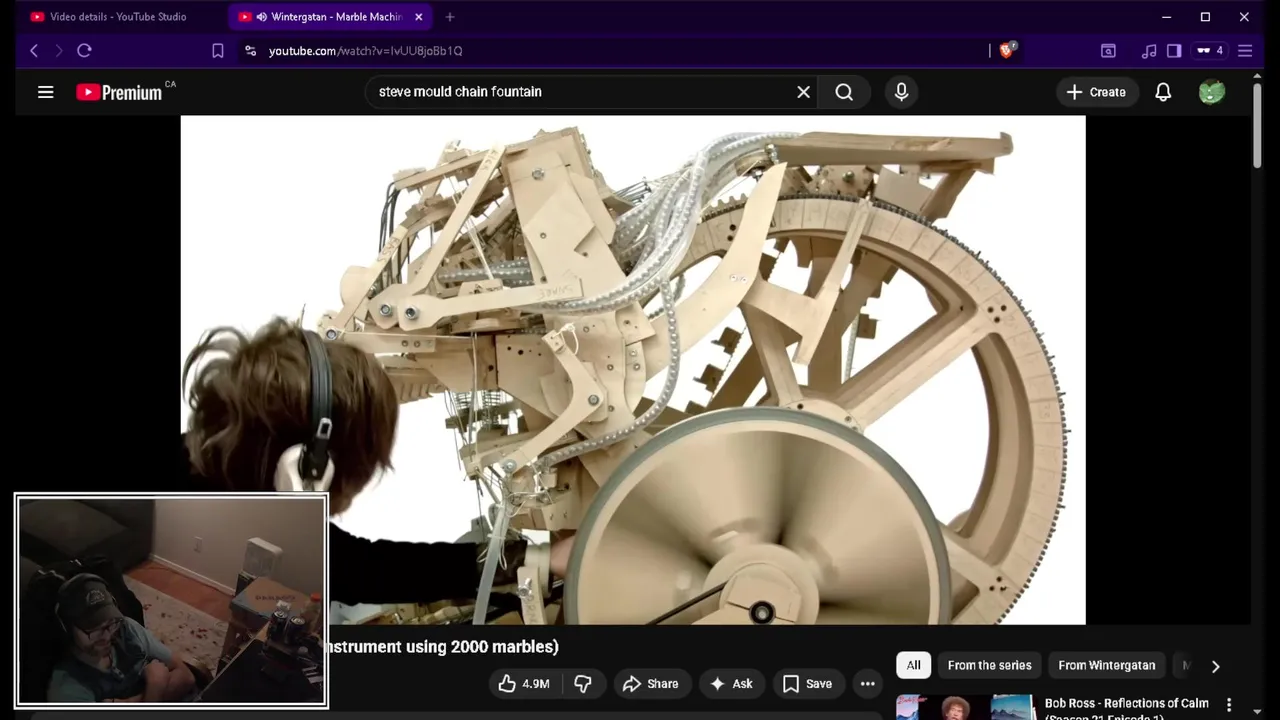Image resolution: width=1280 pixels, height=720 pixels.
Task: Go back with the browser back arrow
Action: click(34, 50)
